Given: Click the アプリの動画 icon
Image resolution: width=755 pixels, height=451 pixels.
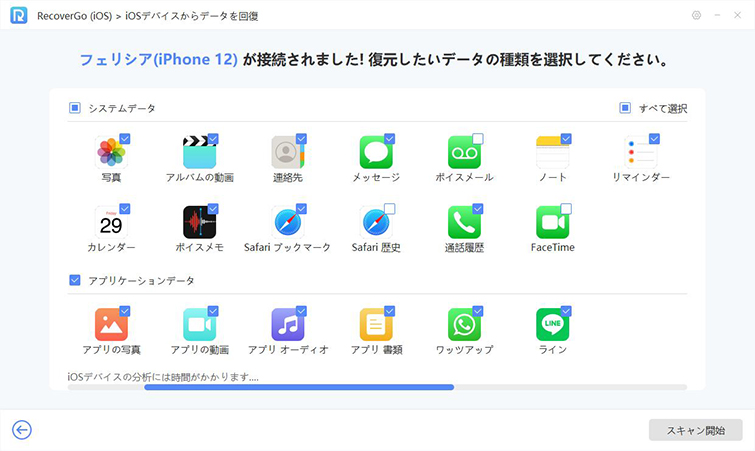Looking at the screenshot, I should click(x=199, y=324).
